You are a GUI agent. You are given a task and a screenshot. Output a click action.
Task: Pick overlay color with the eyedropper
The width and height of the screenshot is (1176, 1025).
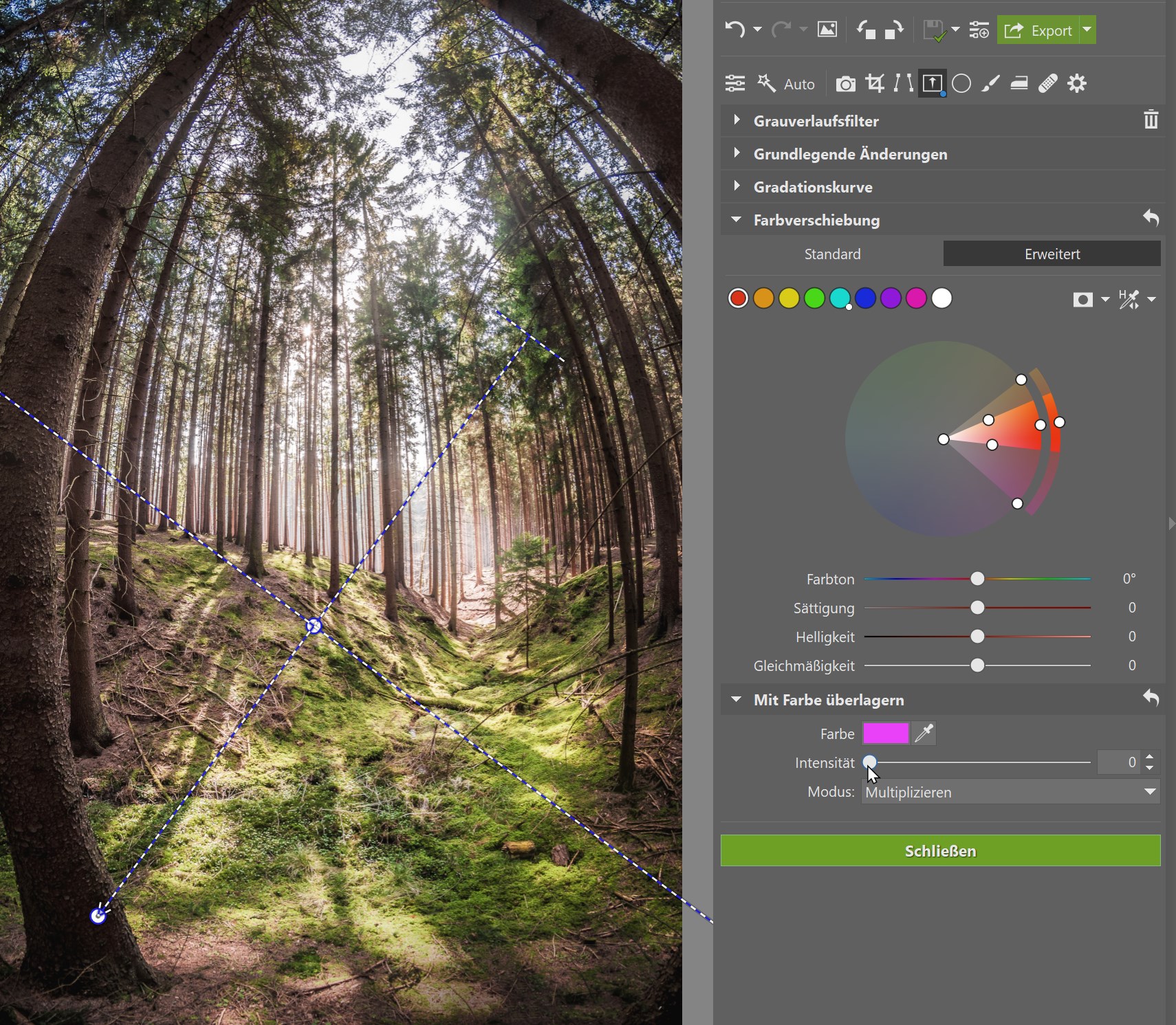click(924, 734)
